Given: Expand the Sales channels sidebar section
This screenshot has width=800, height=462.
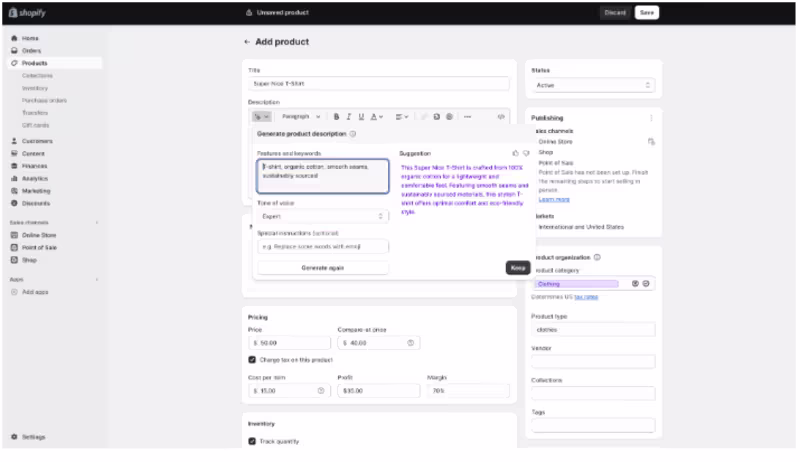Looking at the screenshot, I should click(x=97, y=223).
